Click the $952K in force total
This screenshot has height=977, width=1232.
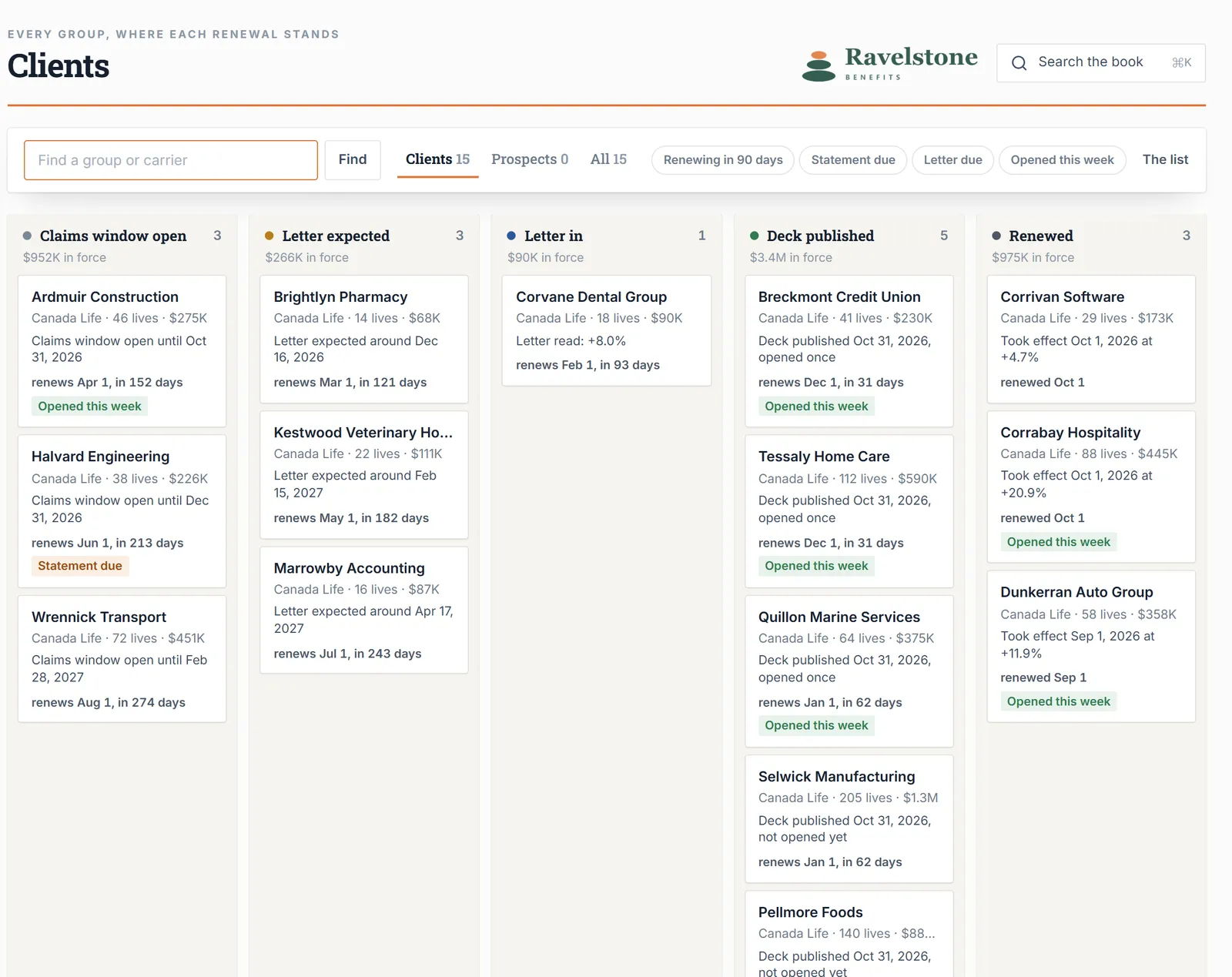(x=65, y=258)
